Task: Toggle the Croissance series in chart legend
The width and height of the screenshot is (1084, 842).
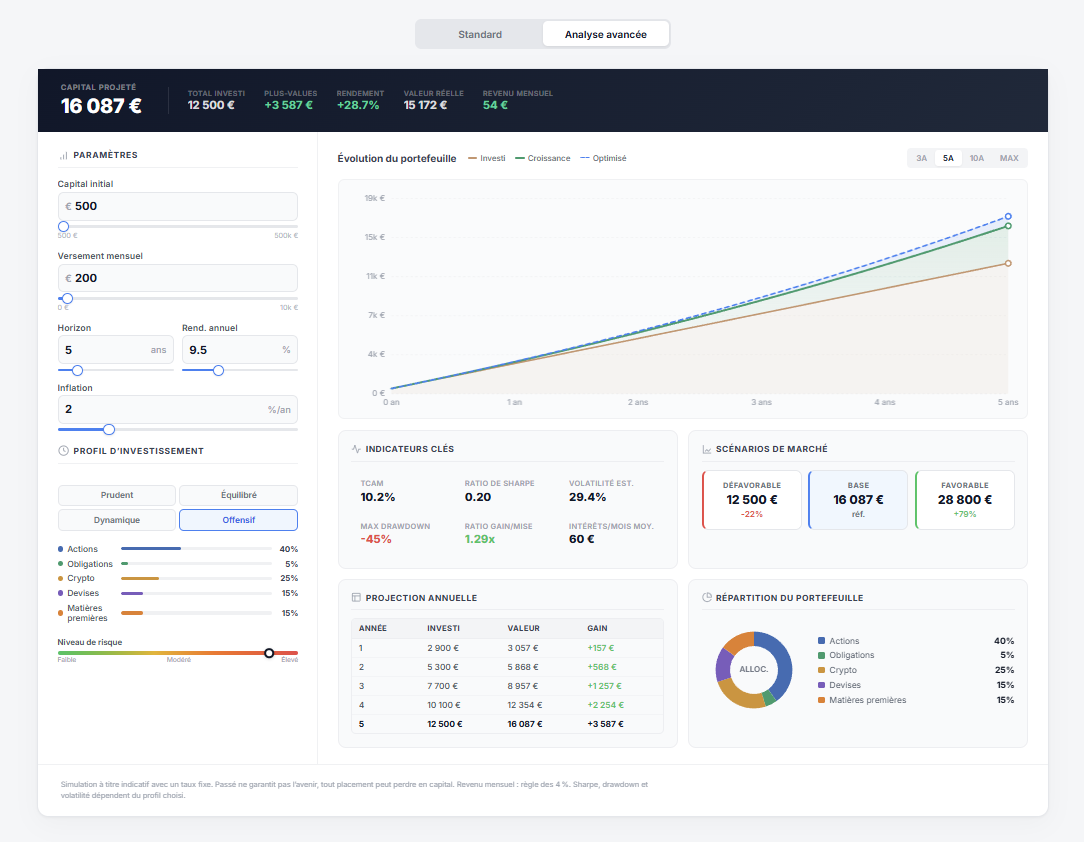Action: (x=541, y=158)
